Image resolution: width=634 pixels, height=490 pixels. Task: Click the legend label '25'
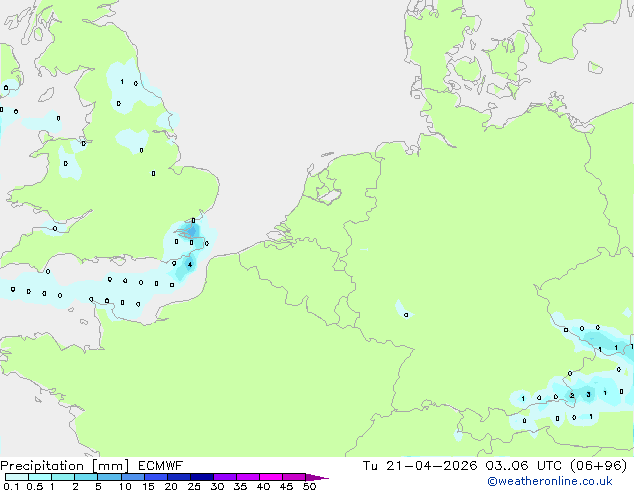point(194,486)
